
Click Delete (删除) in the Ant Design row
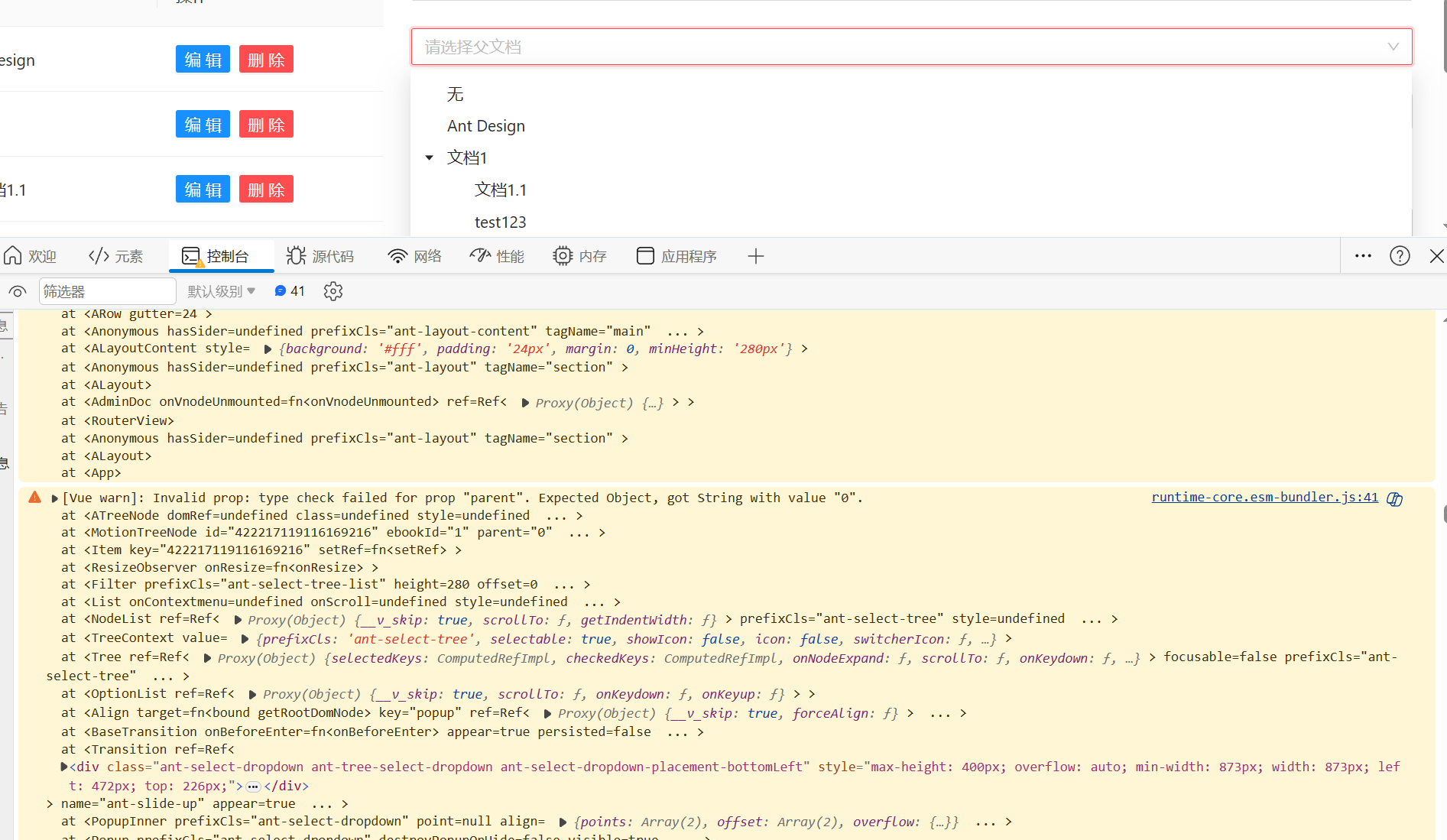[266, 60]
